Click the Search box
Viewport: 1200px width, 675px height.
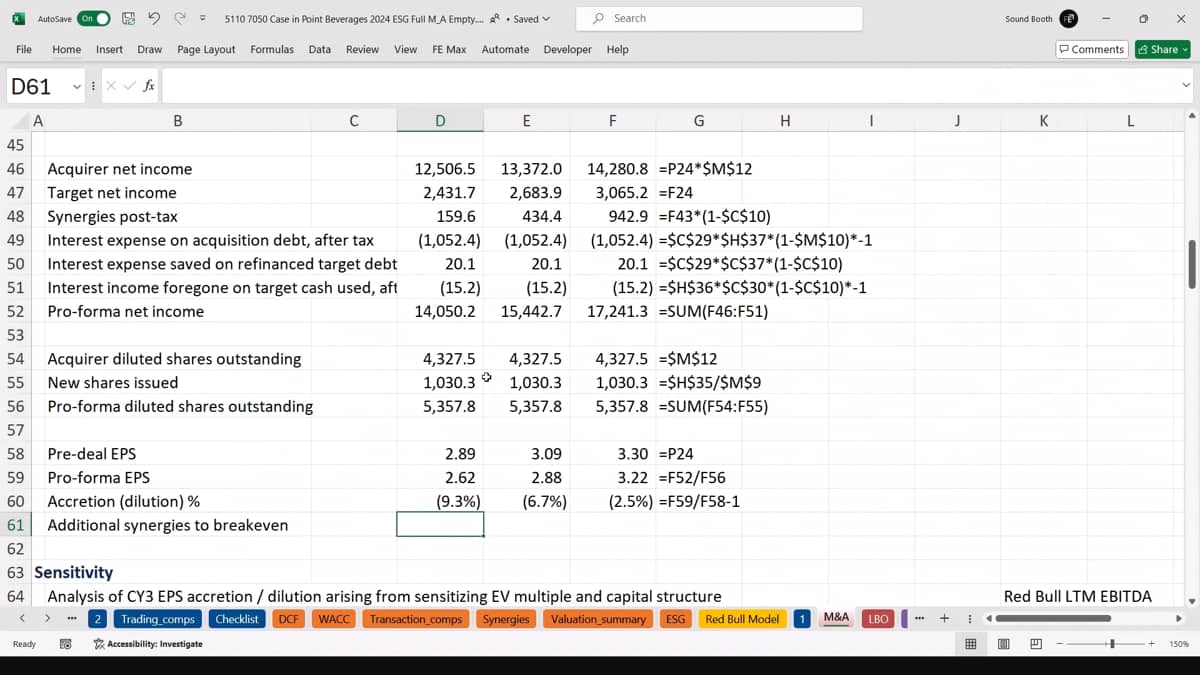(721, 18)
